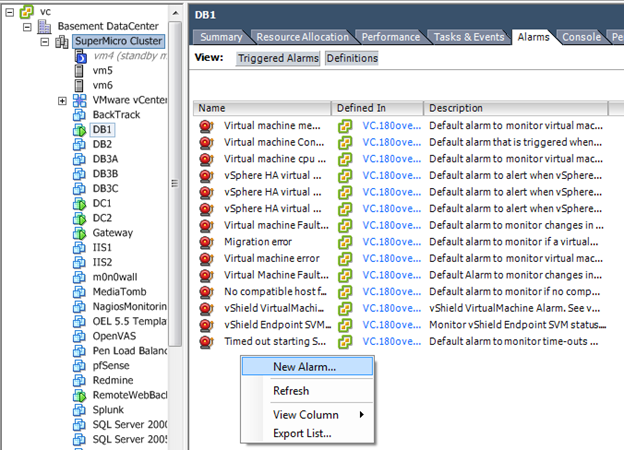
Task: Select the OpenVAS virtual machine
Action: [x=114, y=336]
